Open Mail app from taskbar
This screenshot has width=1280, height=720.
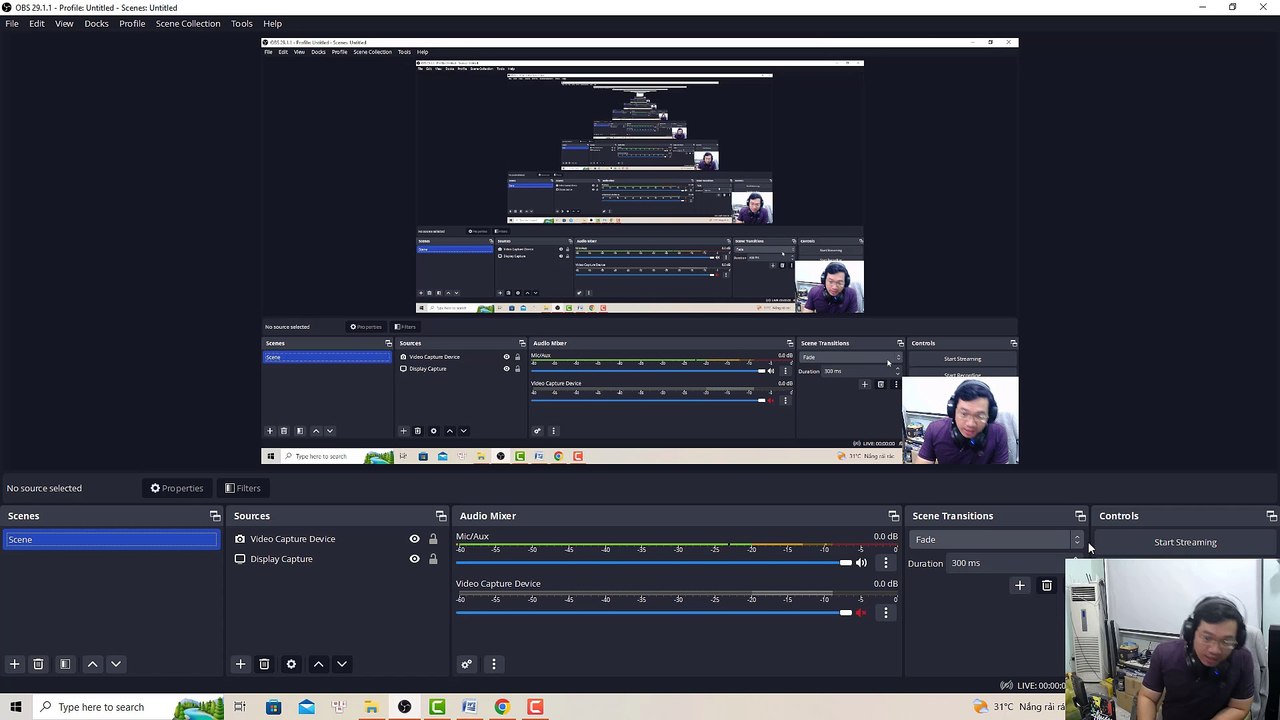tap(306, 707)
